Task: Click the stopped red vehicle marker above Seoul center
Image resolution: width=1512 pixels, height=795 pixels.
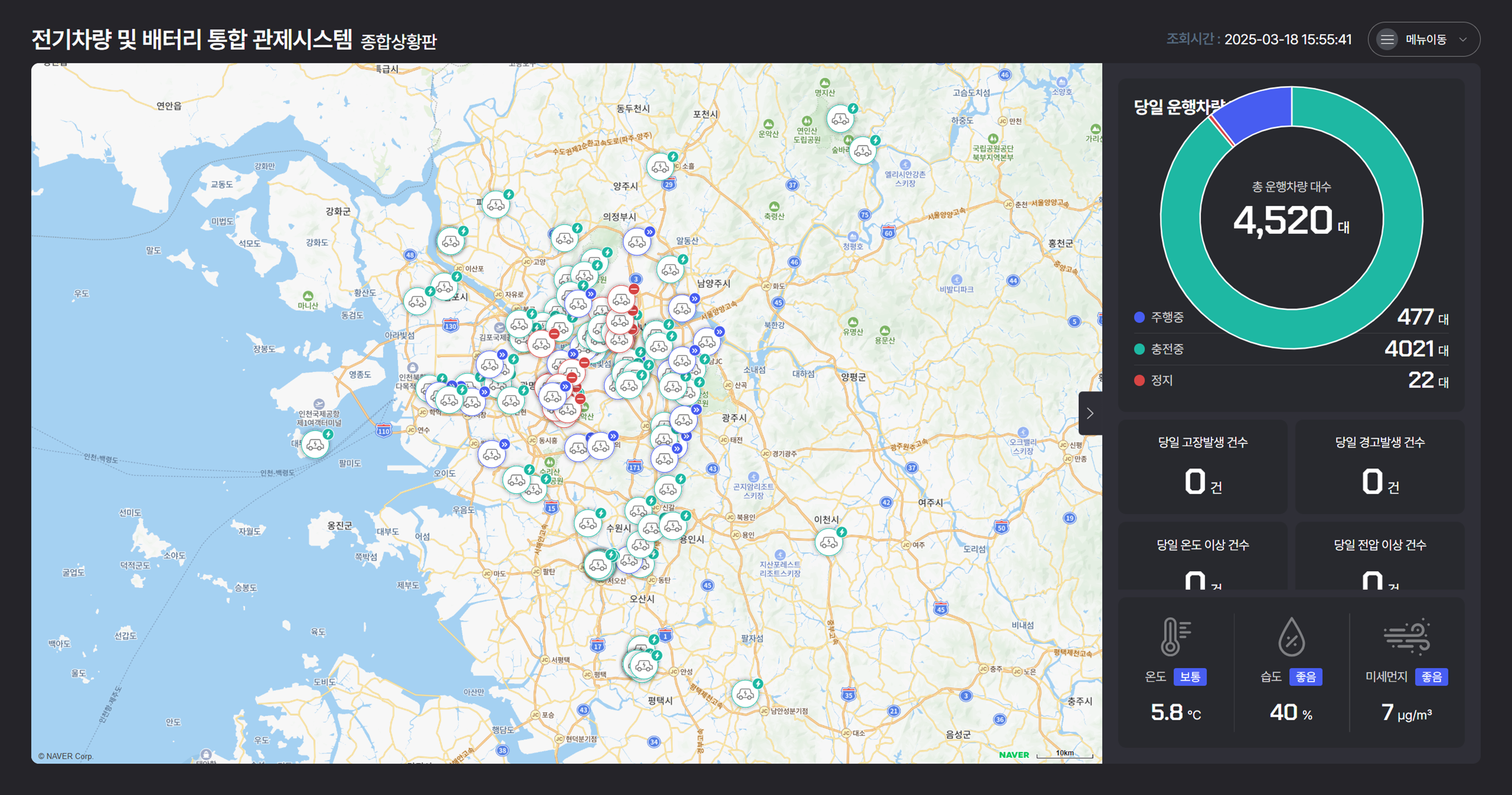Action: [621, 299]
